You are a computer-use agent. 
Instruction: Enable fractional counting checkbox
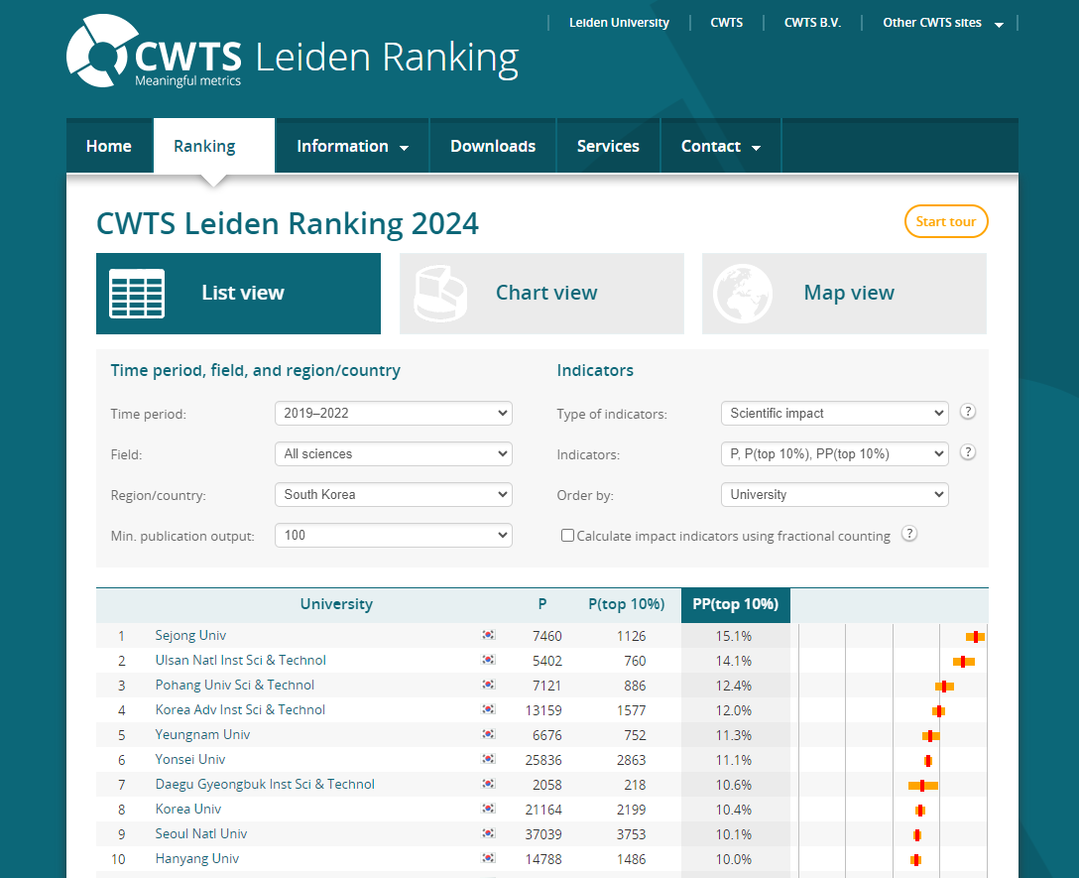click(568, 536)
